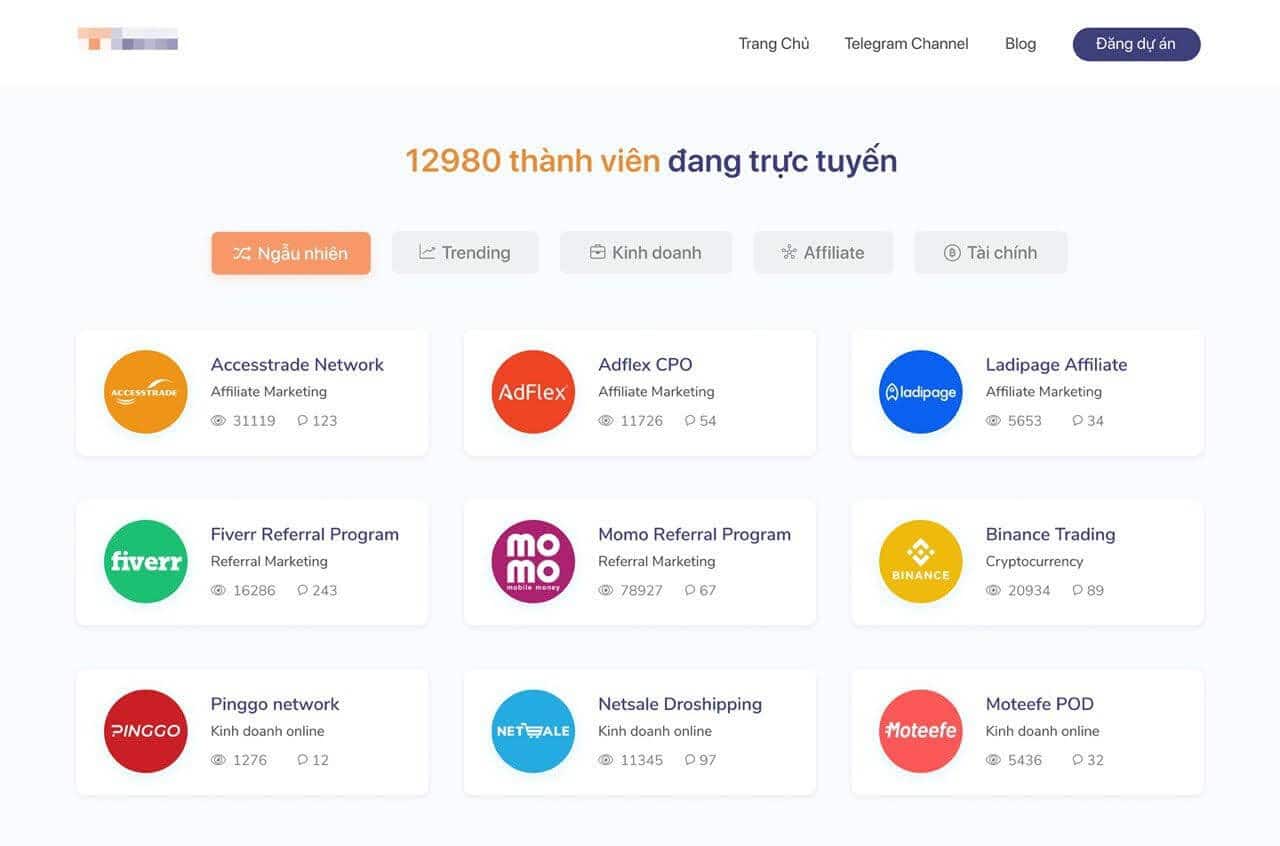The height and width of the screenshot is (846, 1280).
Task: Open the Pinggo network title link
Action: pyautogui.click(x=275, y=704)
